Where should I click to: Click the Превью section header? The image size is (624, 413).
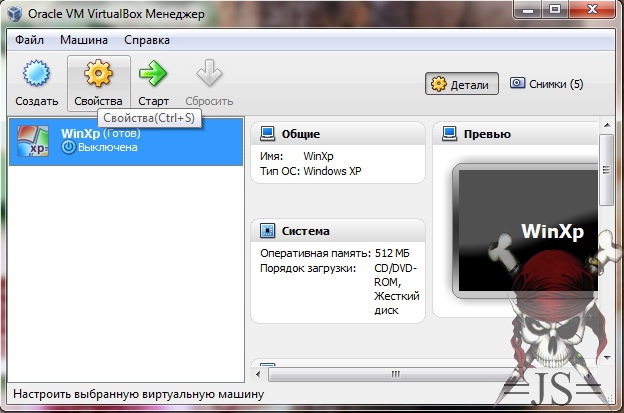pos(515,134)
